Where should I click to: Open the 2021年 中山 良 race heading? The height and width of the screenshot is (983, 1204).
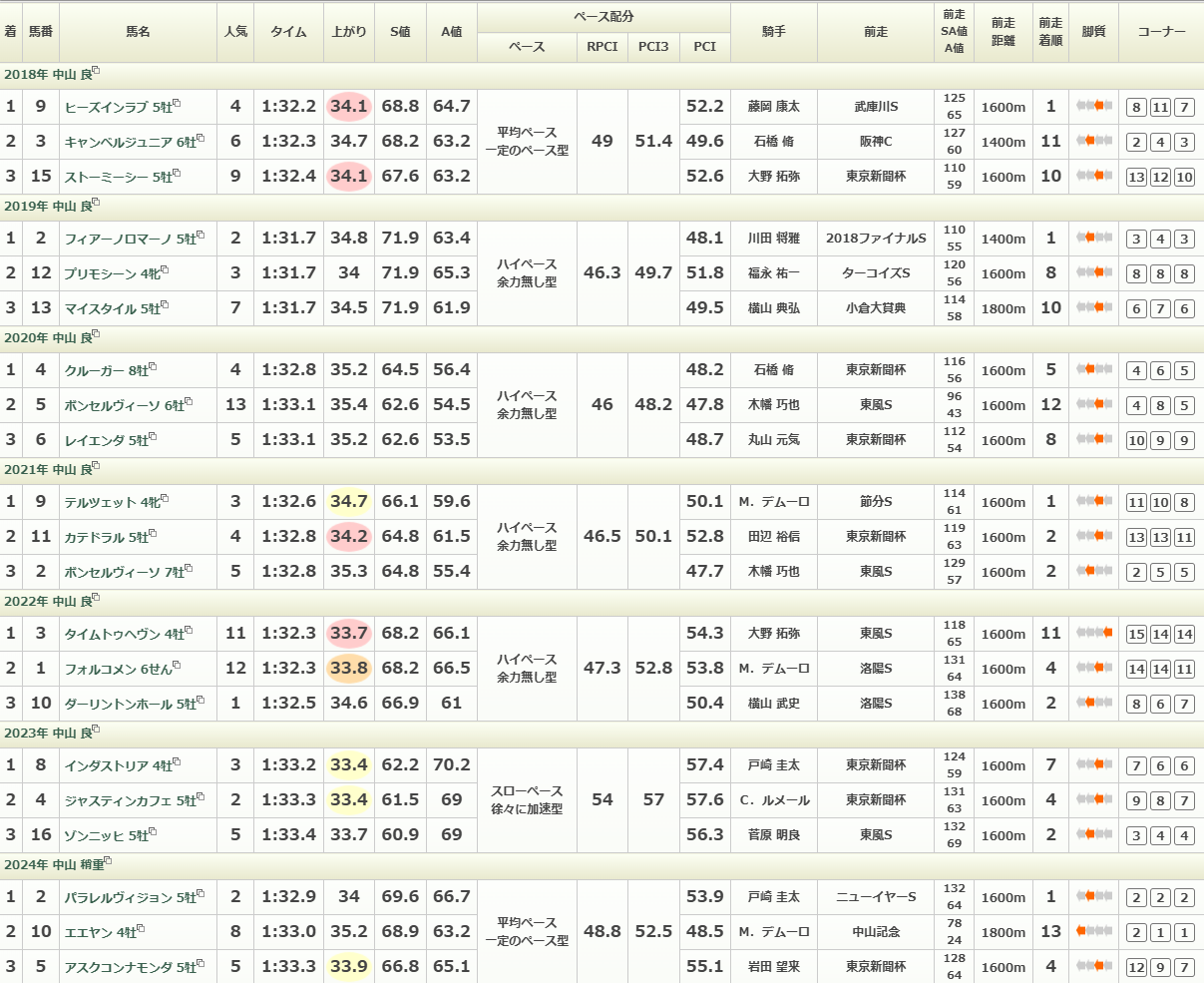[x=47, y=469]
